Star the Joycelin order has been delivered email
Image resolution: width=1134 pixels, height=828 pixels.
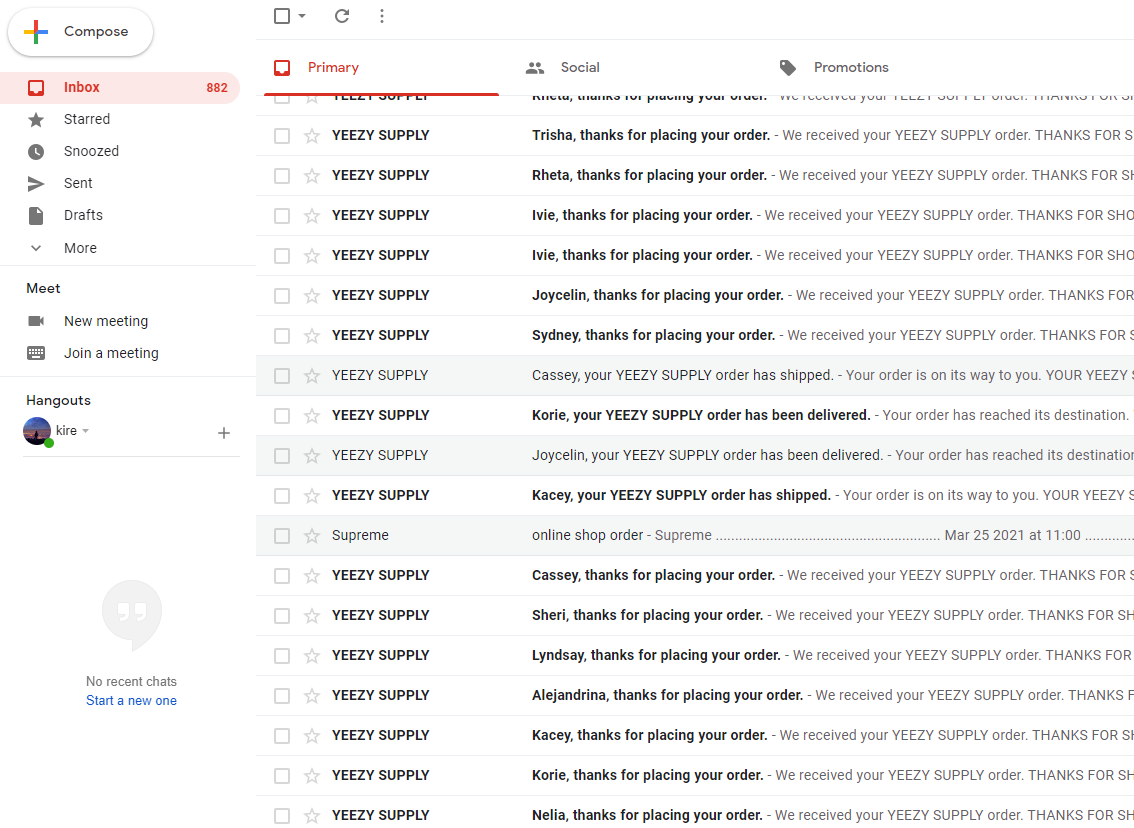(312, 456)
